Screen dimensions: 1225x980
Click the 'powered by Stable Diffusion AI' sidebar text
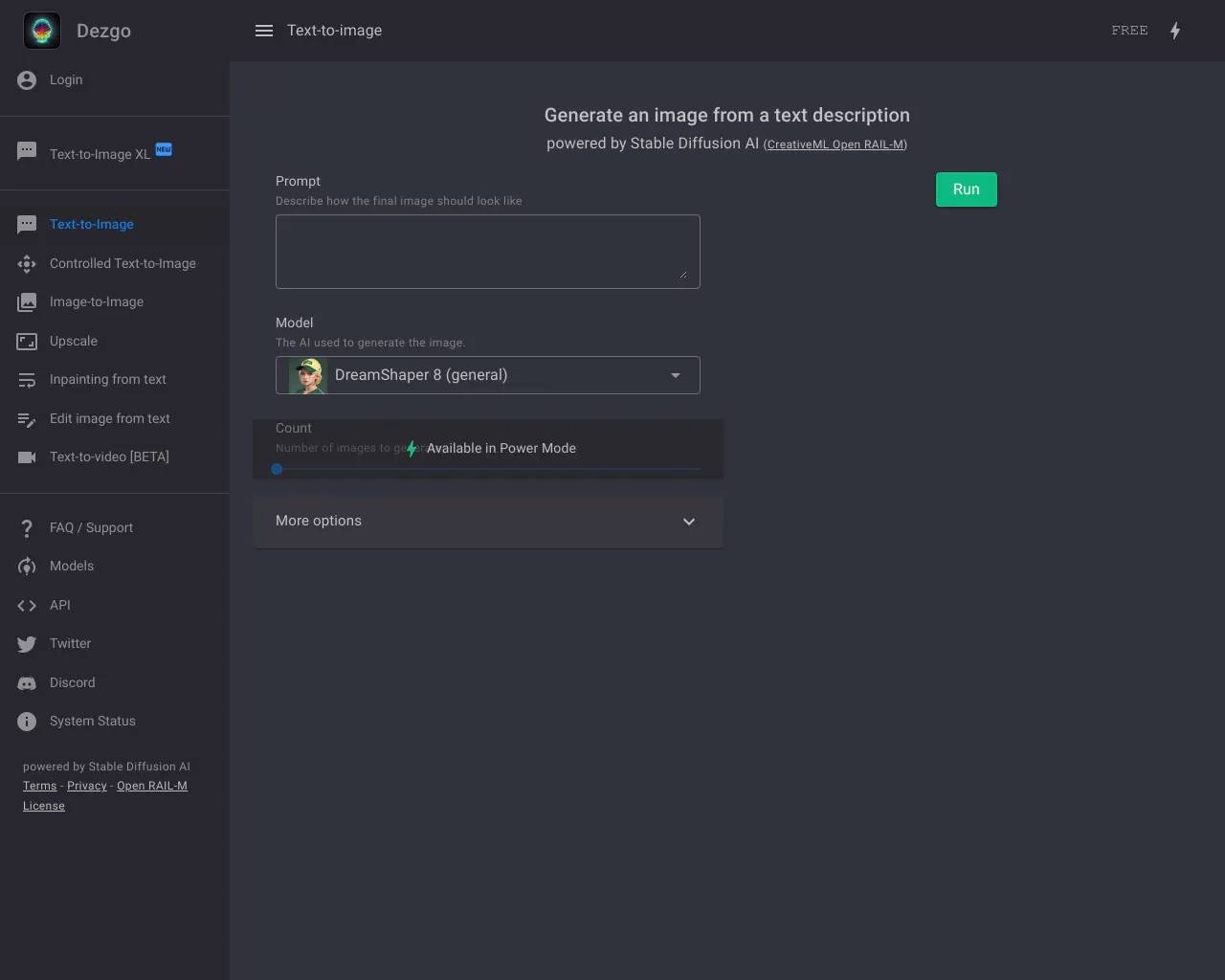point(106,767)
